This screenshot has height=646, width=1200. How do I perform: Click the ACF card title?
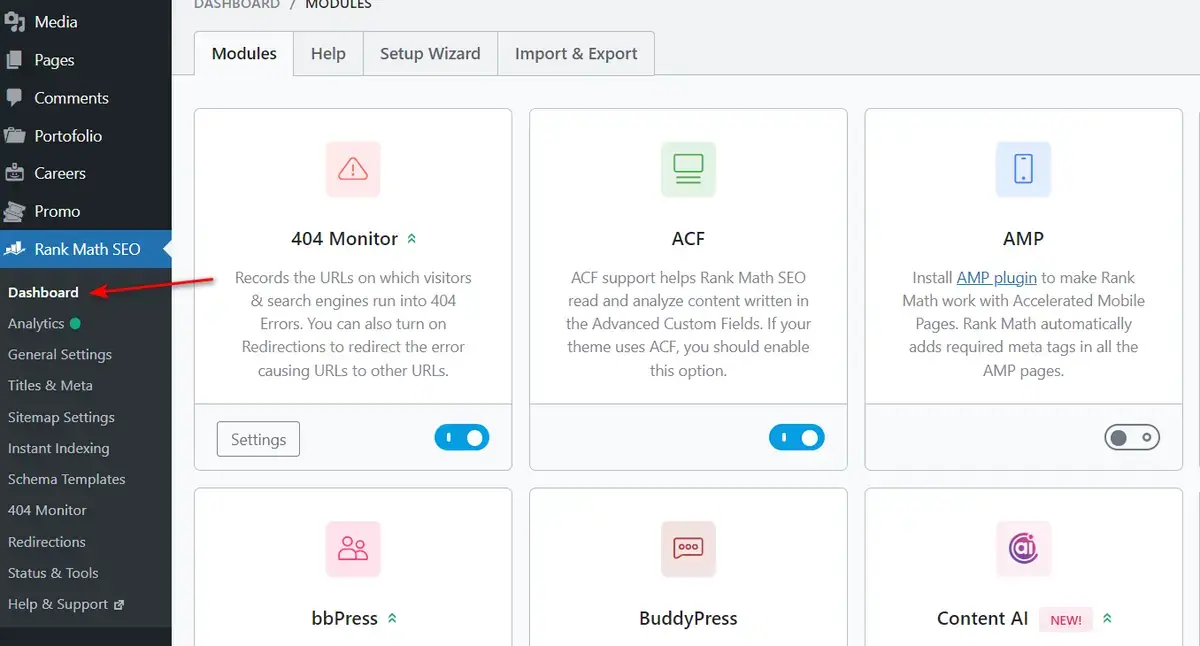tap(688, 239)
